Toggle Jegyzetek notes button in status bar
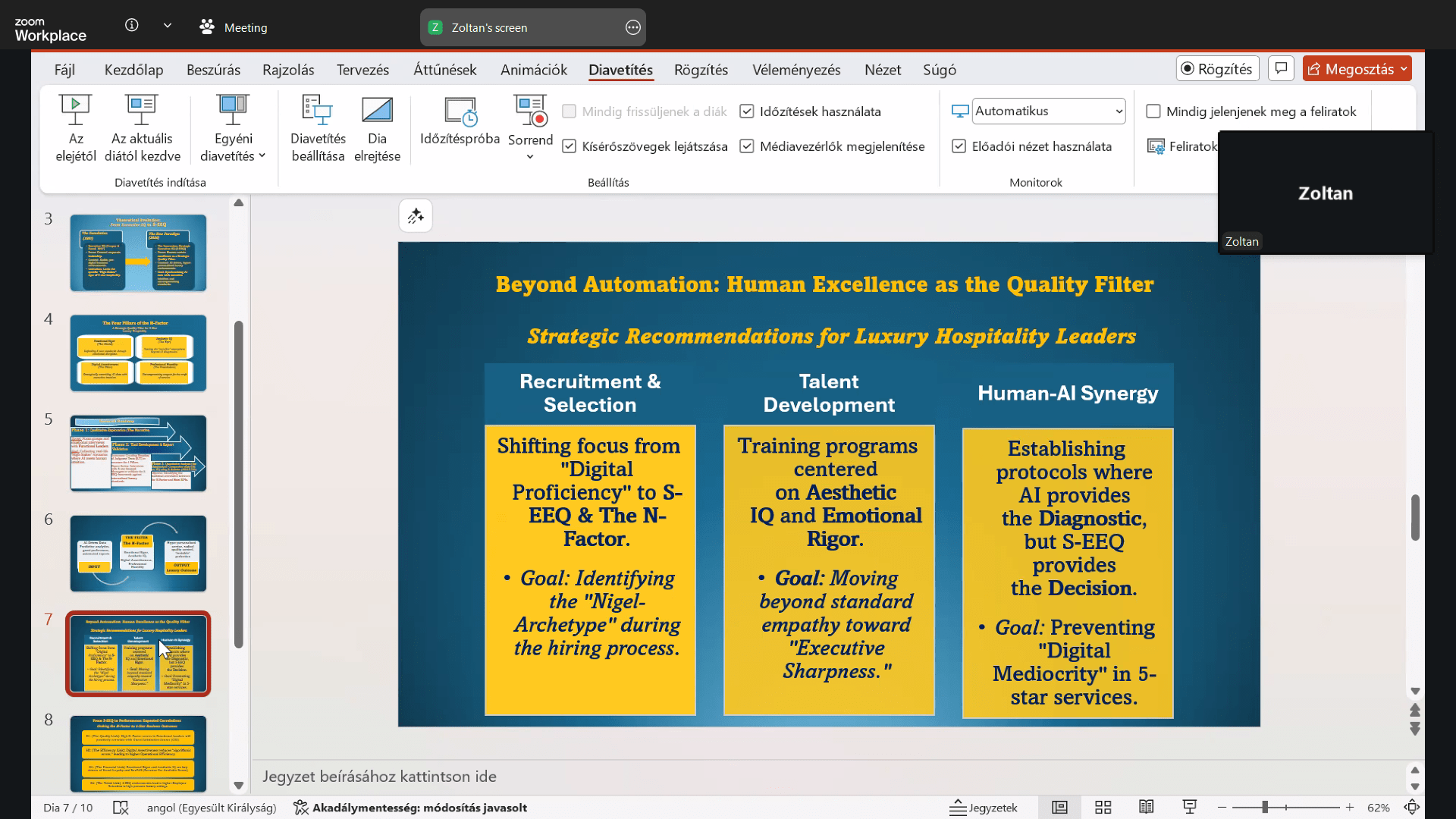This screenshot has width=1456, height=819. click(x=984, y=808)
